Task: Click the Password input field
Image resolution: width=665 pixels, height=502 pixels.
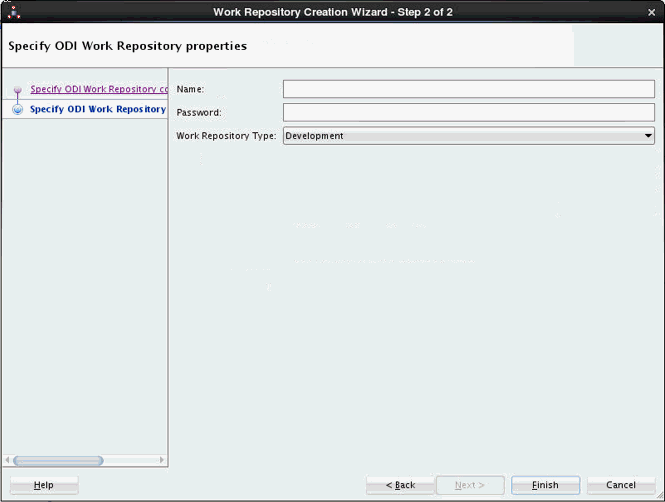Action: [469, 112]
